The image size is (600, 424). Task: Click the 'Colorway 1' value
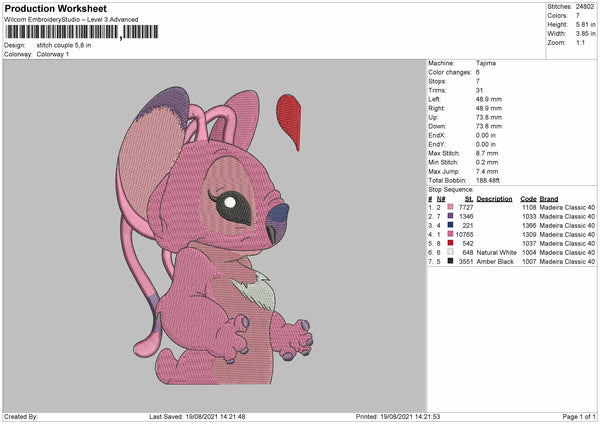click(53, 54)
